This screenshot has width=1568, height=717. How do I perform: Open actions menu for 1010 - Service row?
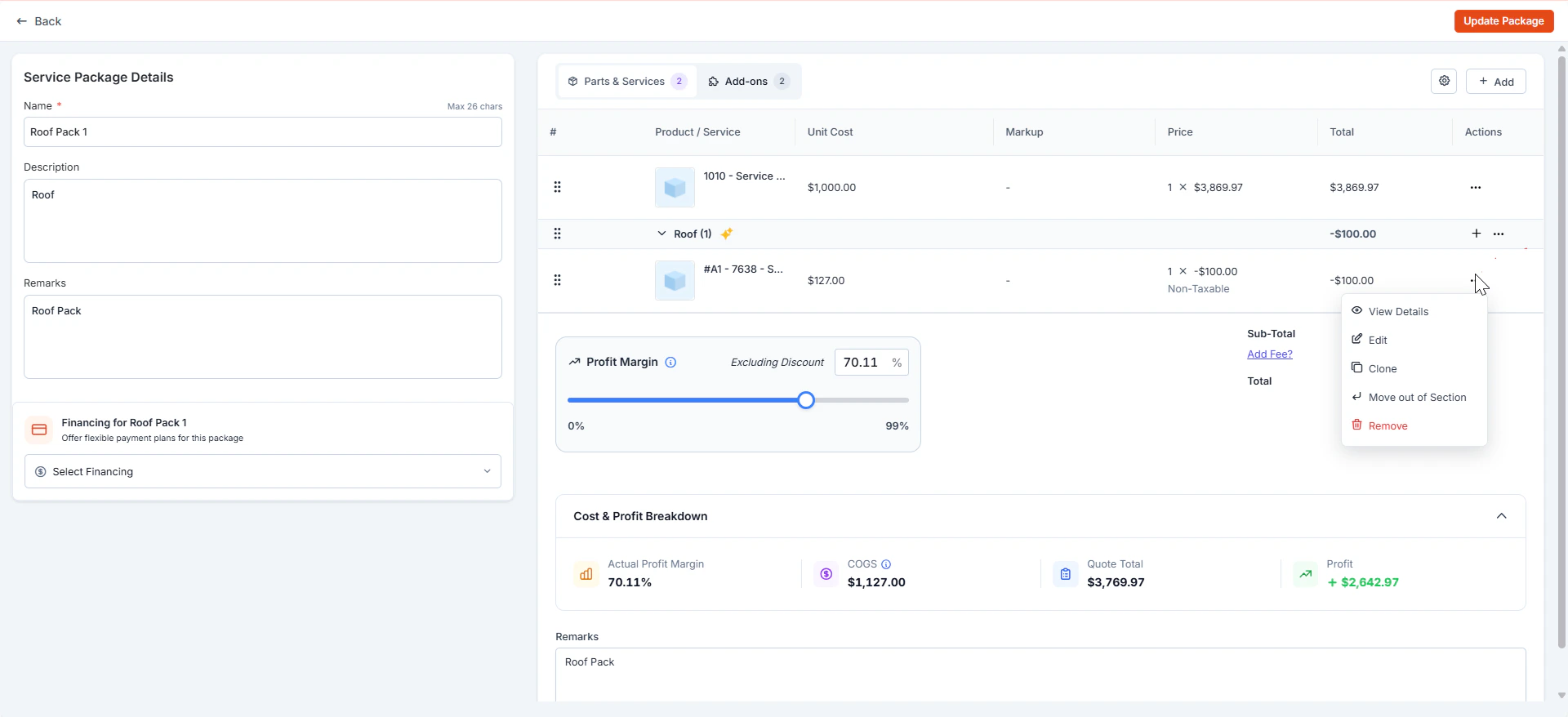coord(1475,187)
